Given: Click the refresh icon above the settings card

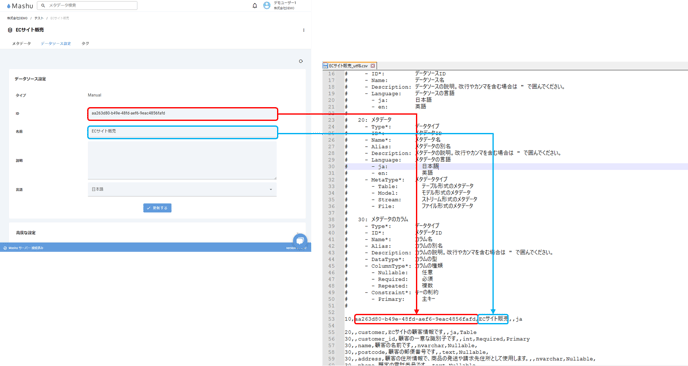Looking at the screenshot, I should click(301, 61).
